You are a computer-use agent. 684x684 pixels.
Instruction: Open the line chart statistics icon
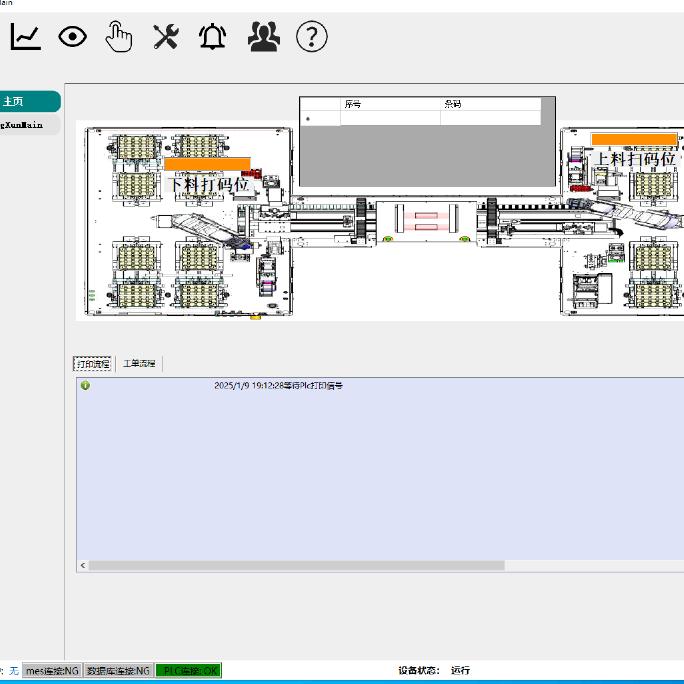[25, 37]
